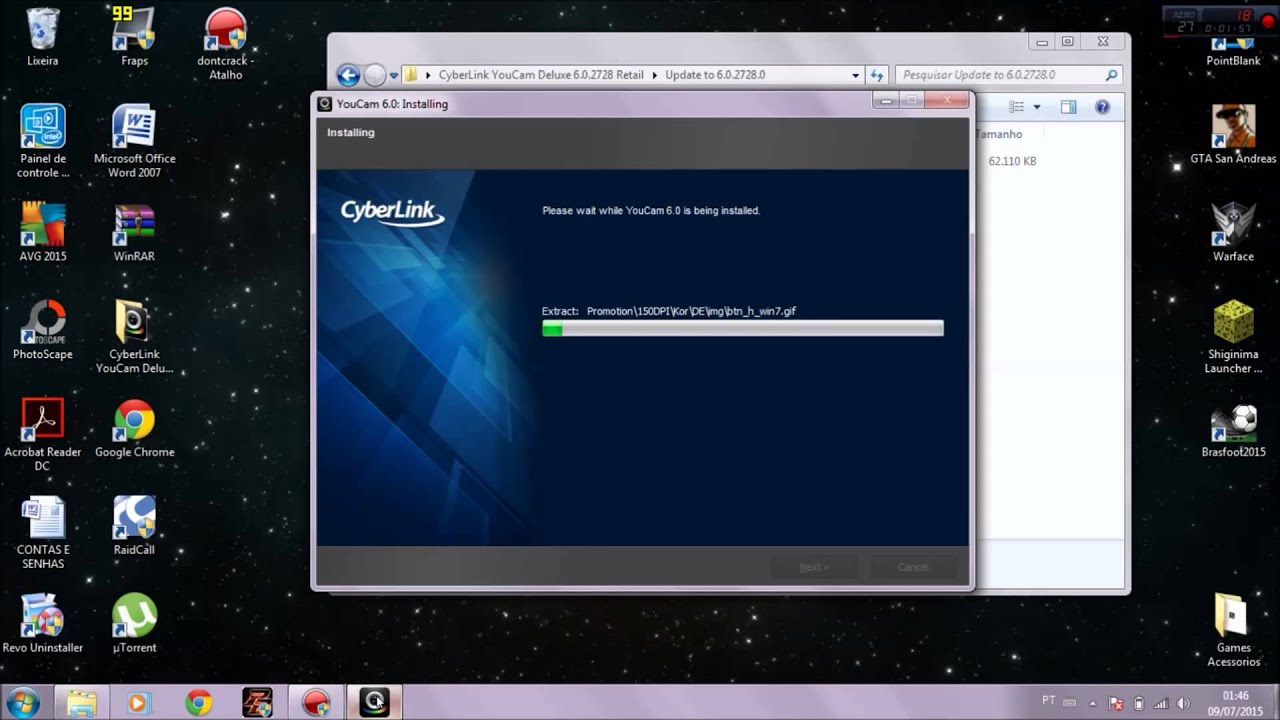1280x720 pixels.
Task: Open the CONTAS E SENHAS document
Action: point(43,533)
